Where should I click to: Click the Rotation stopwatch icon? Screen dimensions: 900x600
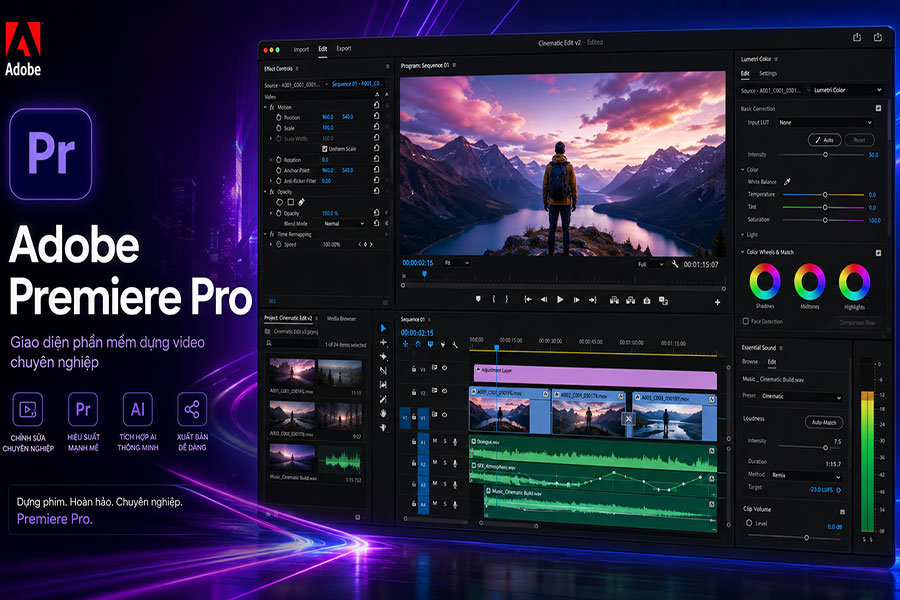(x=278, y=160)
